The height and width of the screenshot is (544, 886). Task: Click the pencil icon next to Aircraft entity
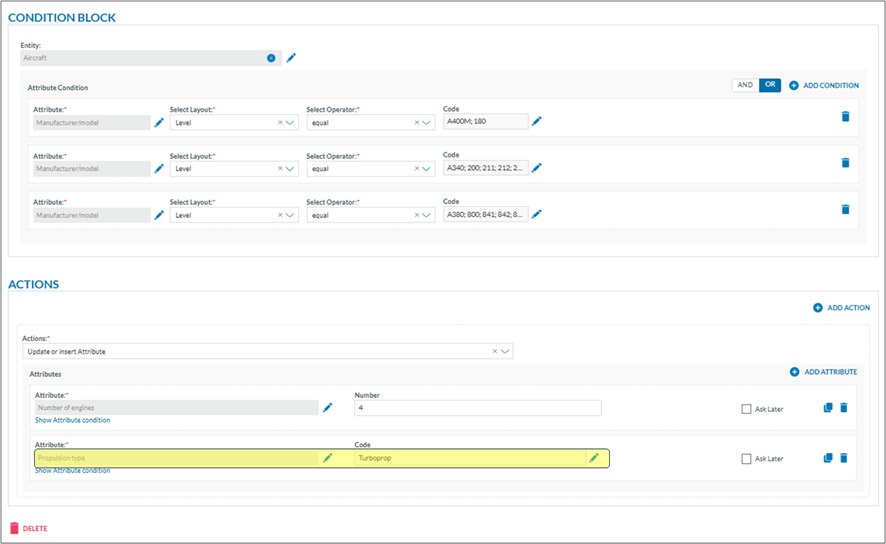click(x=291, y=58)
